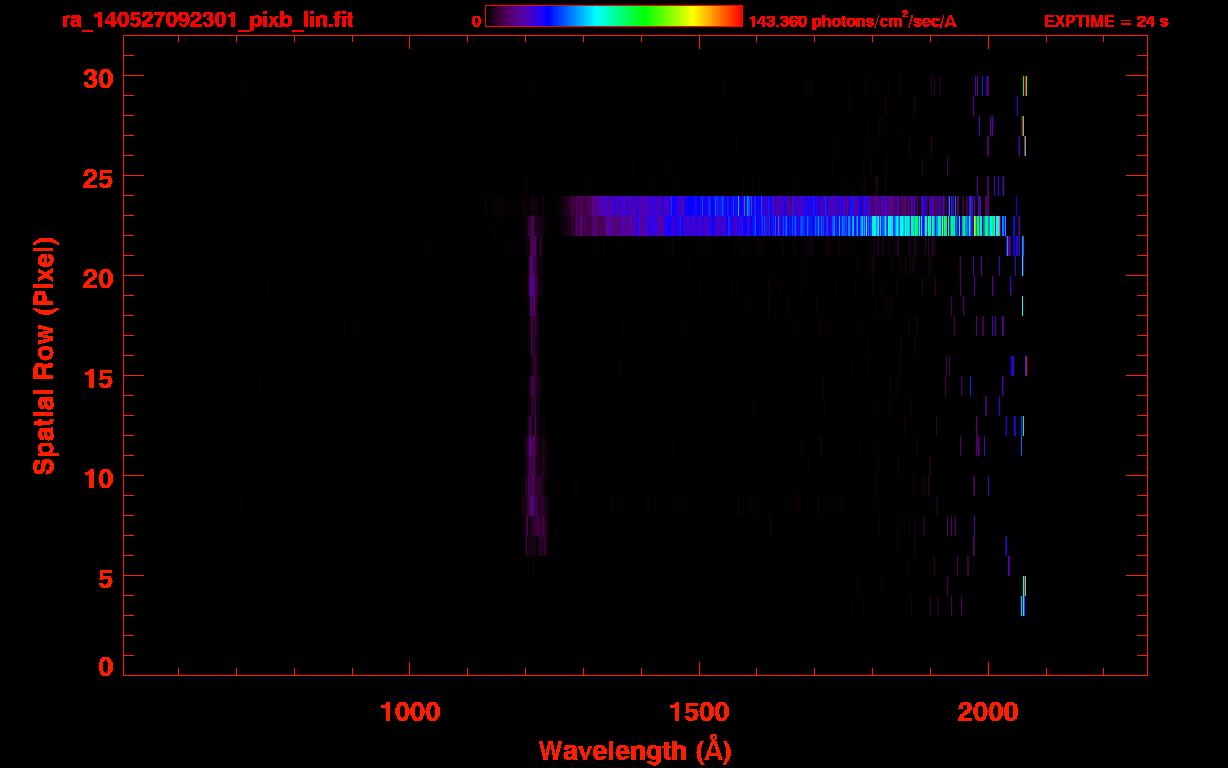Click the x-axis tick label 2000
The image size is (1228, 768).
988,712
